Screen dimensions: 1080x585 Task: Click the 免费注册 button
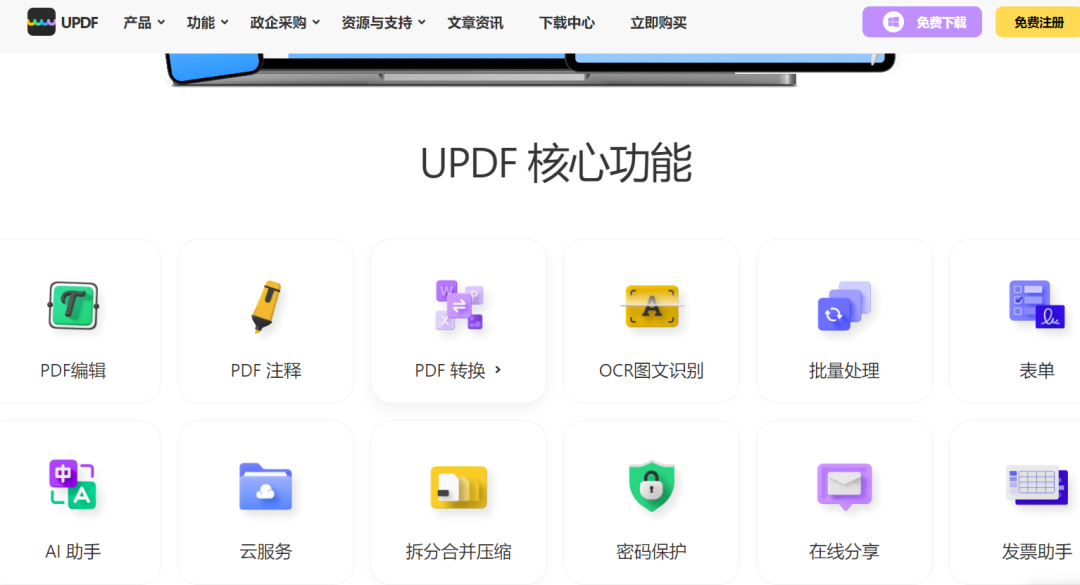1038,22
